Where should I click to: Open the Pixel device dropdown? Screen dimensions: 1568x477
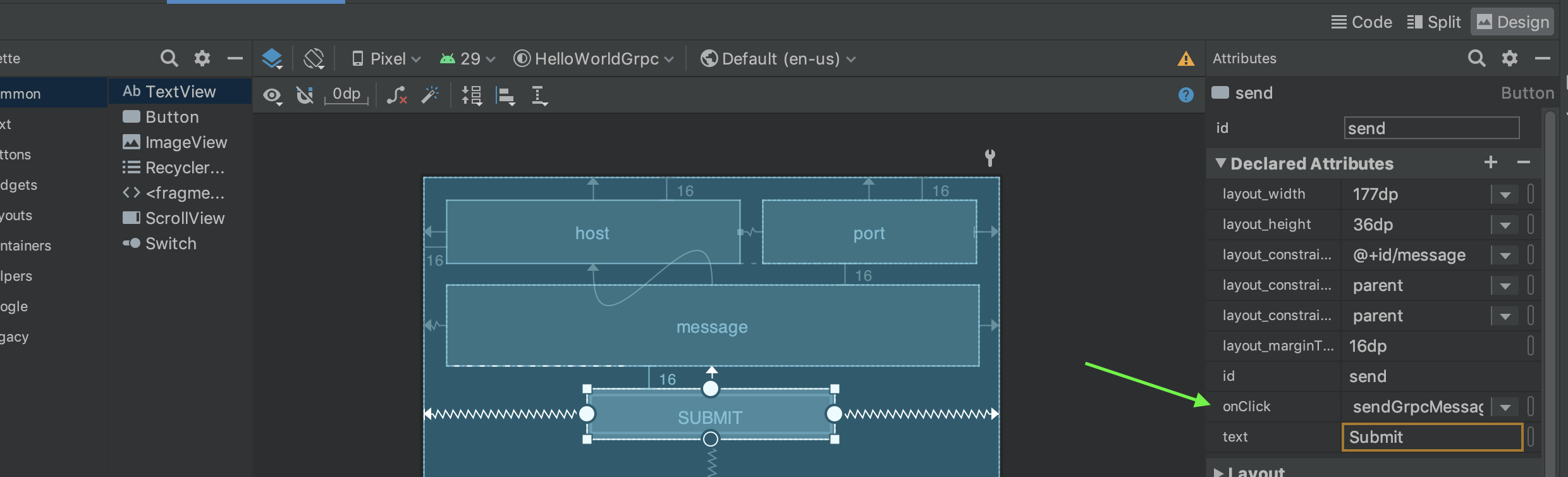386,59
